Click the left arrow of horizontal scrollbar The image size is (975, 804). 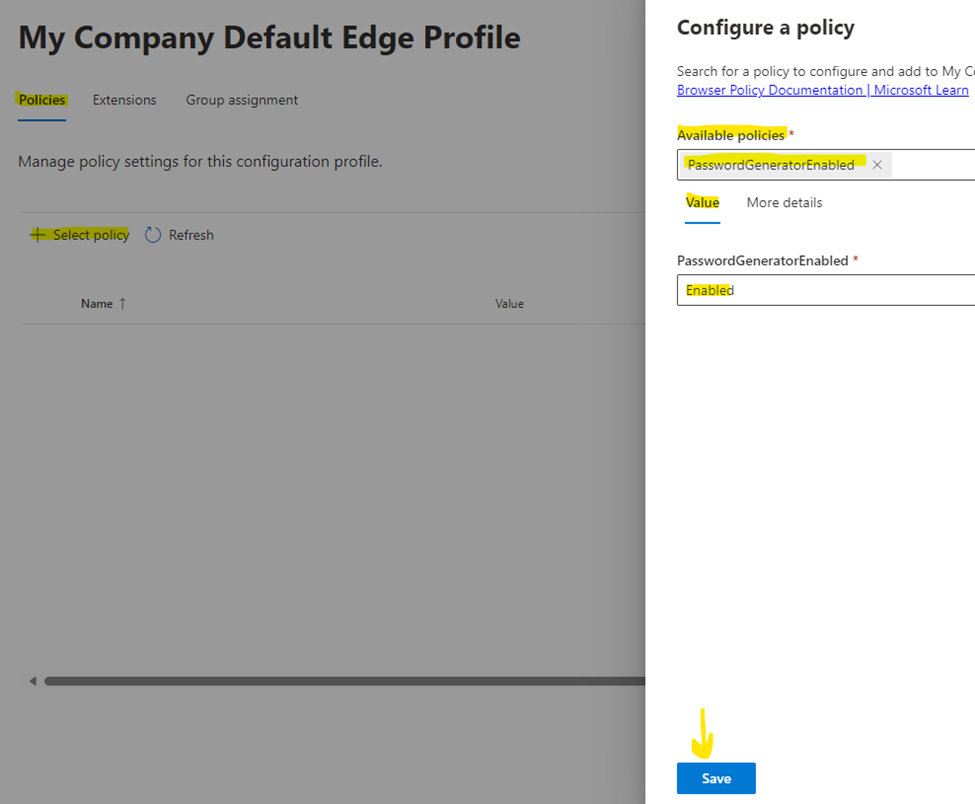[x=32, y=681]
